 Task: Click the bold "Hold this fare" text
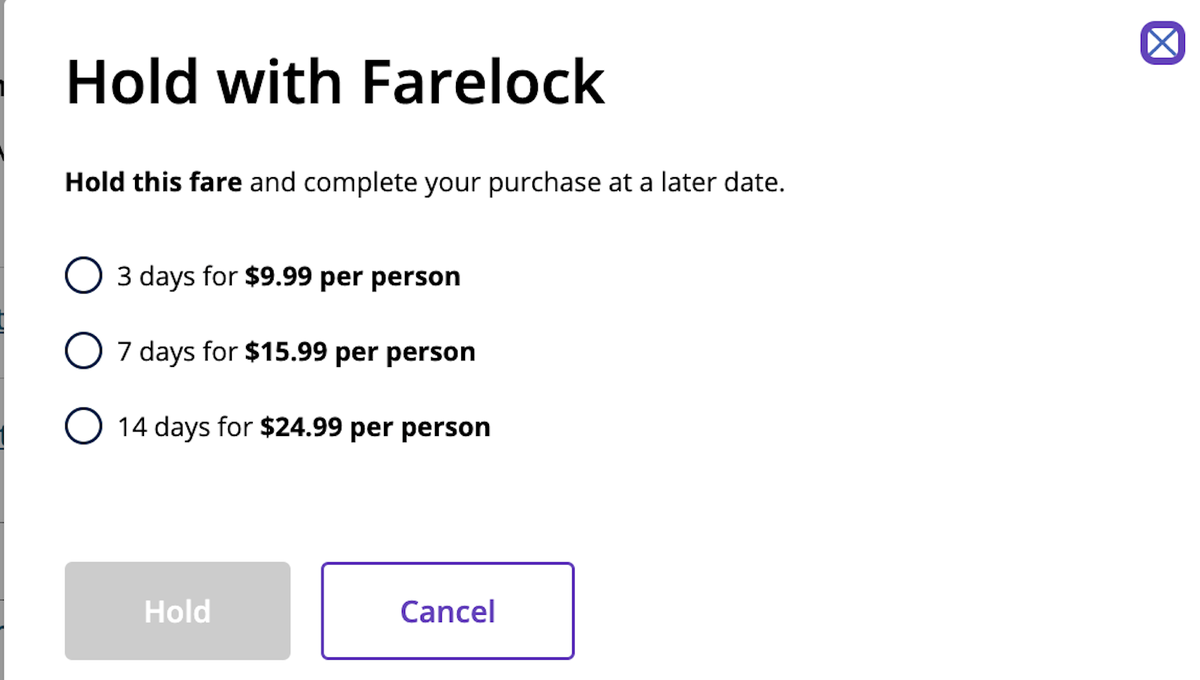tap(153, 183)
